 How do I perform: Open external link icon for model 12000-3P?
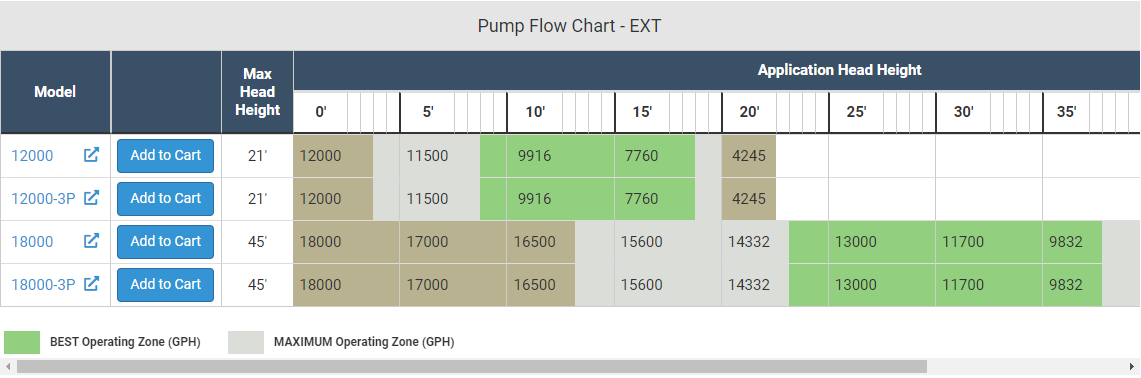(x=91, y=198)
